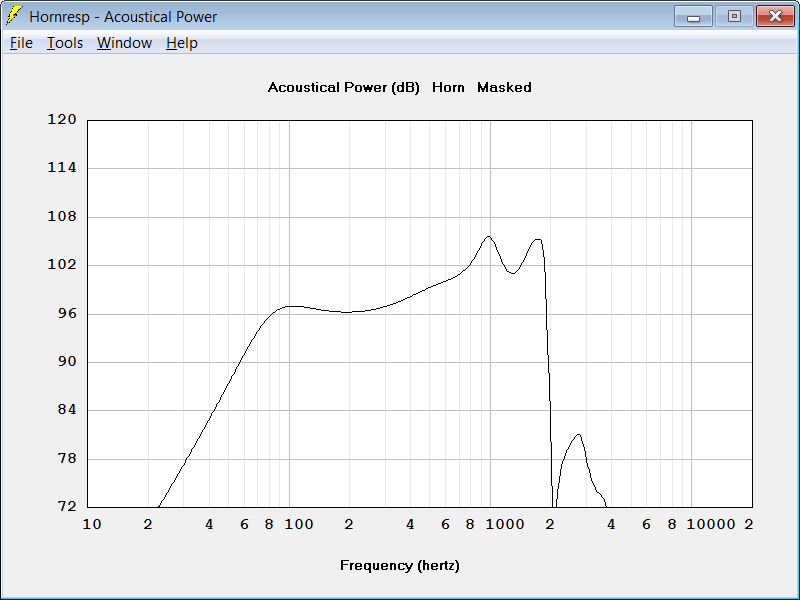Click the 120 dB y-axis label
The width and height of the screenshot is (800, 600).
pyautogui.click(x=62, y=119)
